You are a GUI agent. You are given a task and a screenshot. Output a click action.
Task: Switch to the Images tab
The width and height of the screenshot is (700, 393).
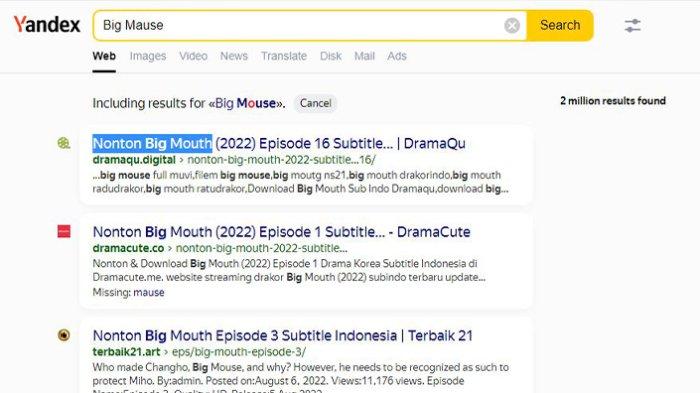(x=148, y=56)
